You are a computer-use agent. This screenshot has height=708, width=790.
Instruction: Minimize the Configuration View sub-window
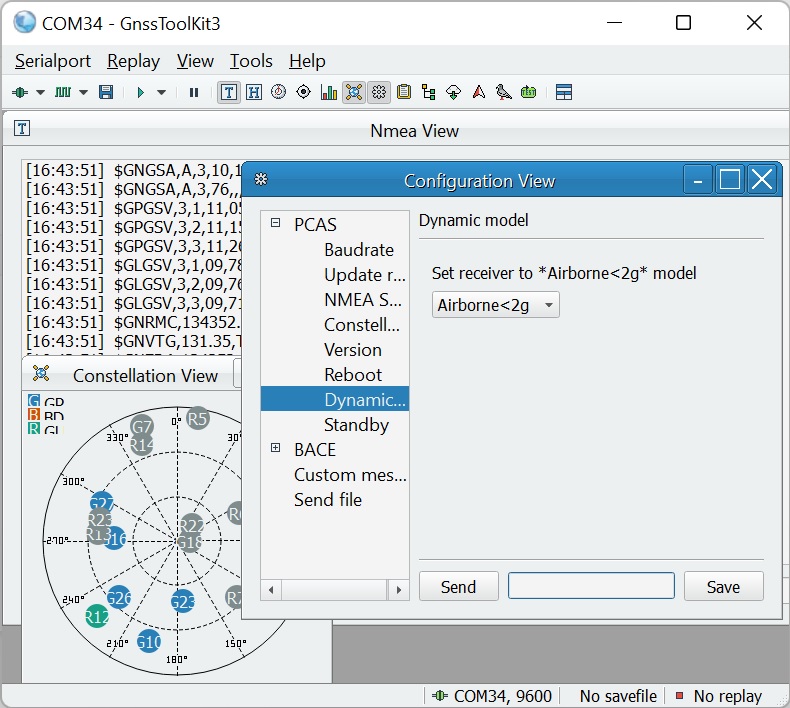(698, 179)
